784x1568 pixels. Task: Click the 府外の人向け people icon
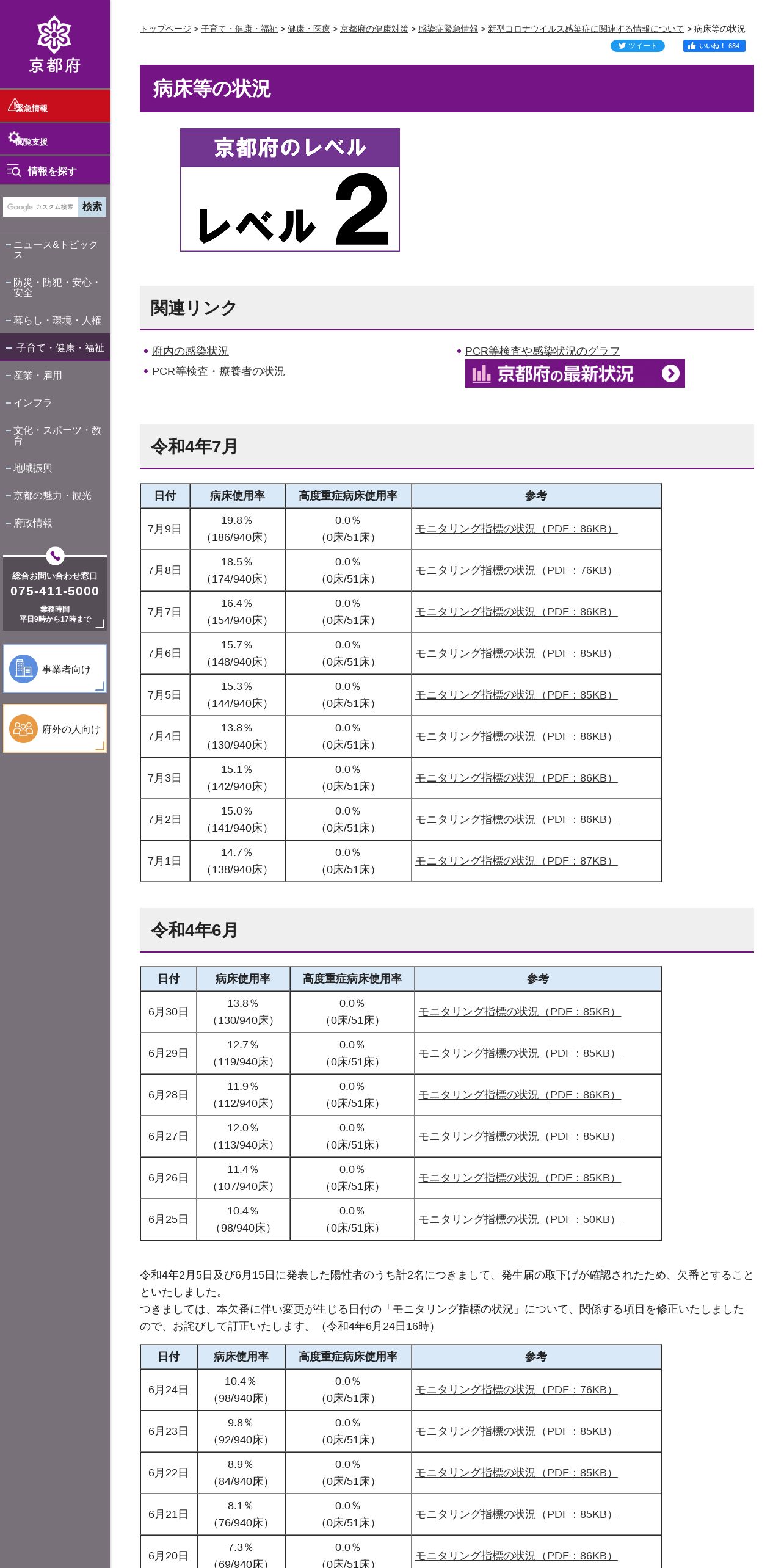pyautogui.click(x=24, y=728)
